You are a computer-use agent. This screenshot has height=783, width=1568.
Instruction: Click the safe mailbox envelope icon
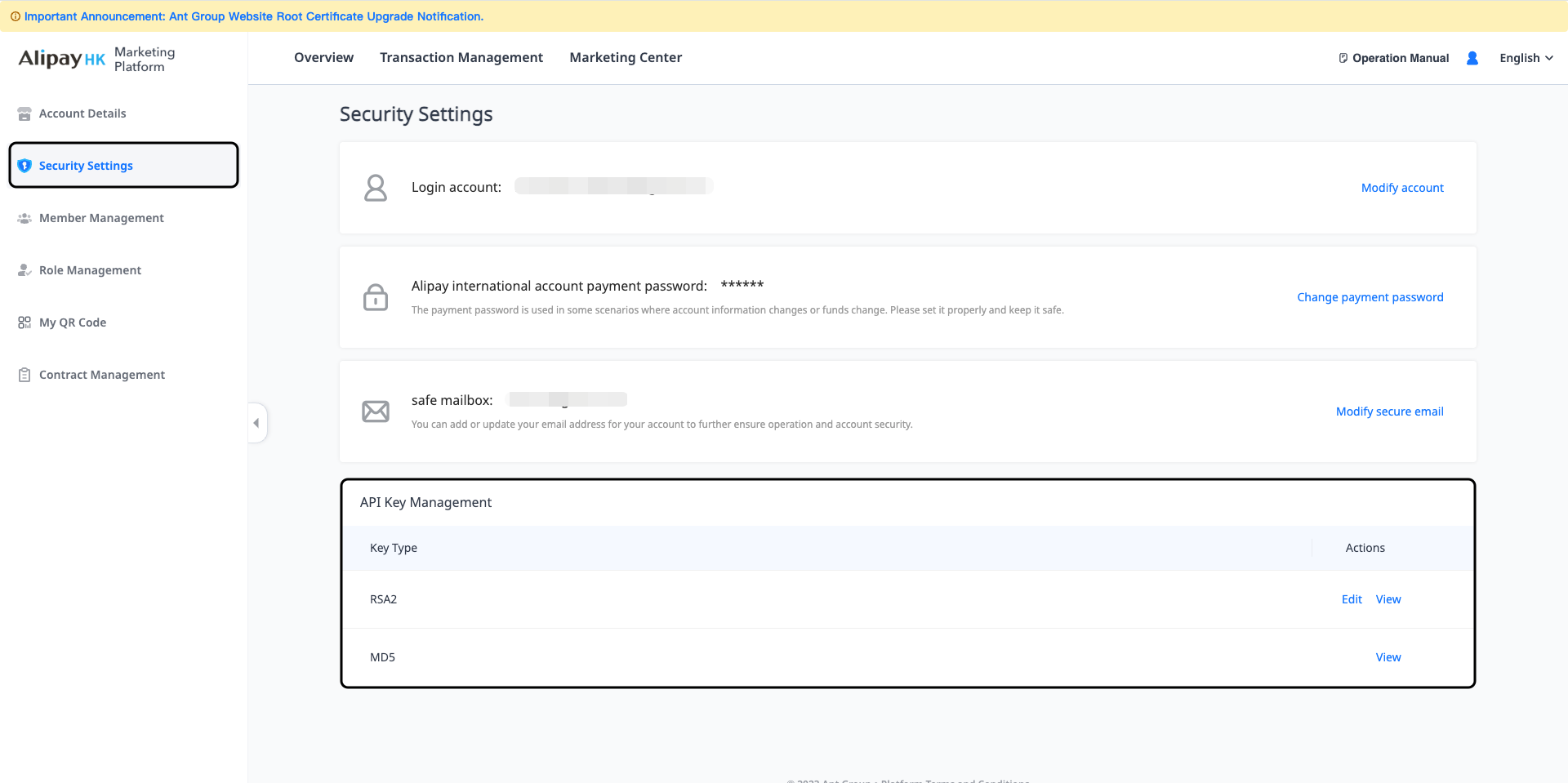pos(376,412)
